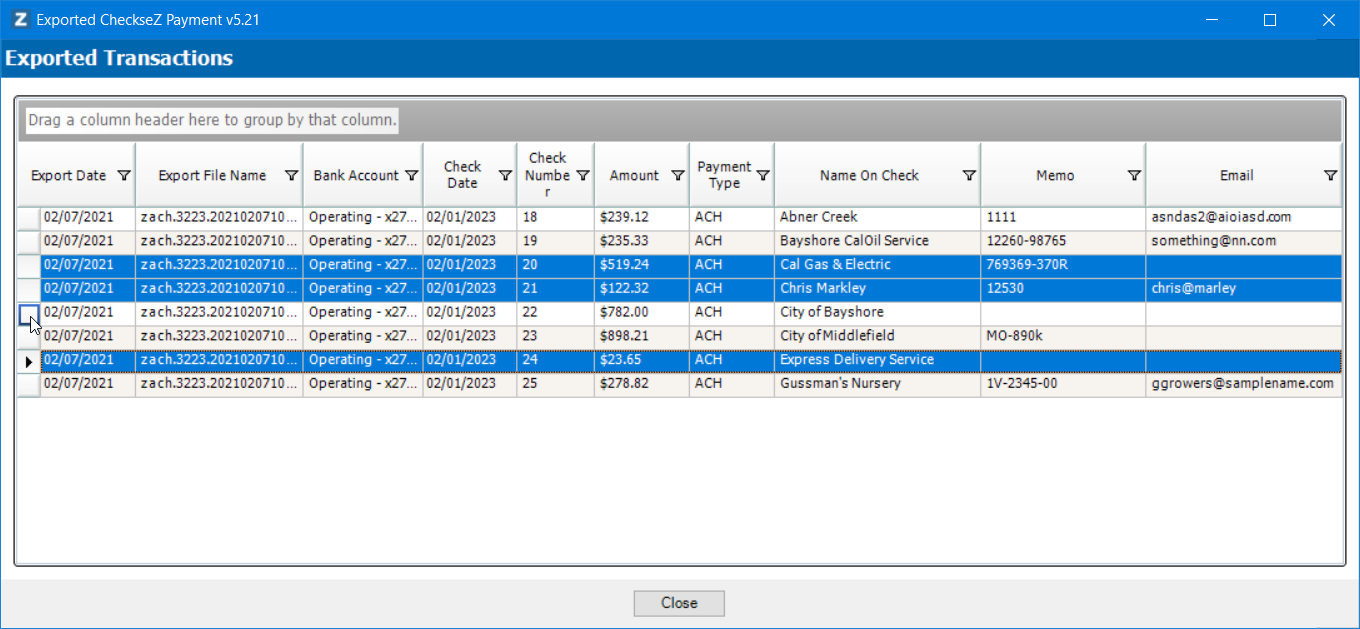Click the $782.00 amount cell

[642, 312]
